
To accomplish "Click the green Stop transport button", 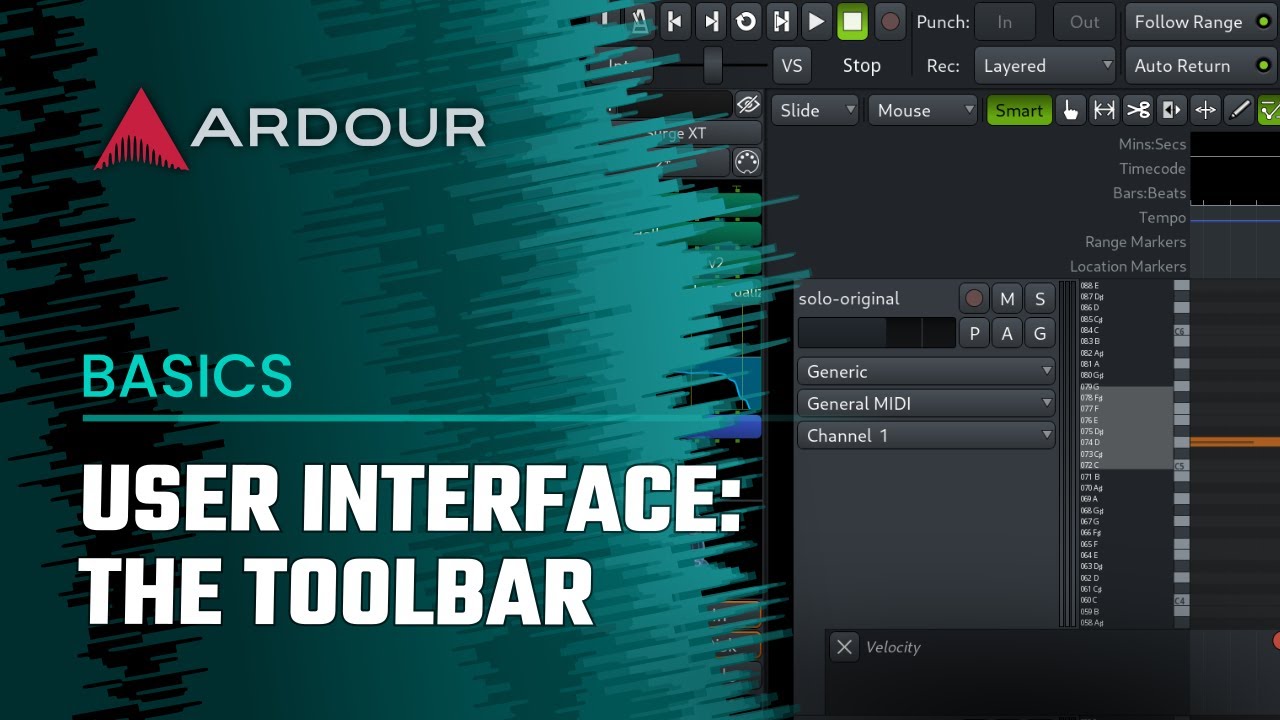I will (852, 21).
